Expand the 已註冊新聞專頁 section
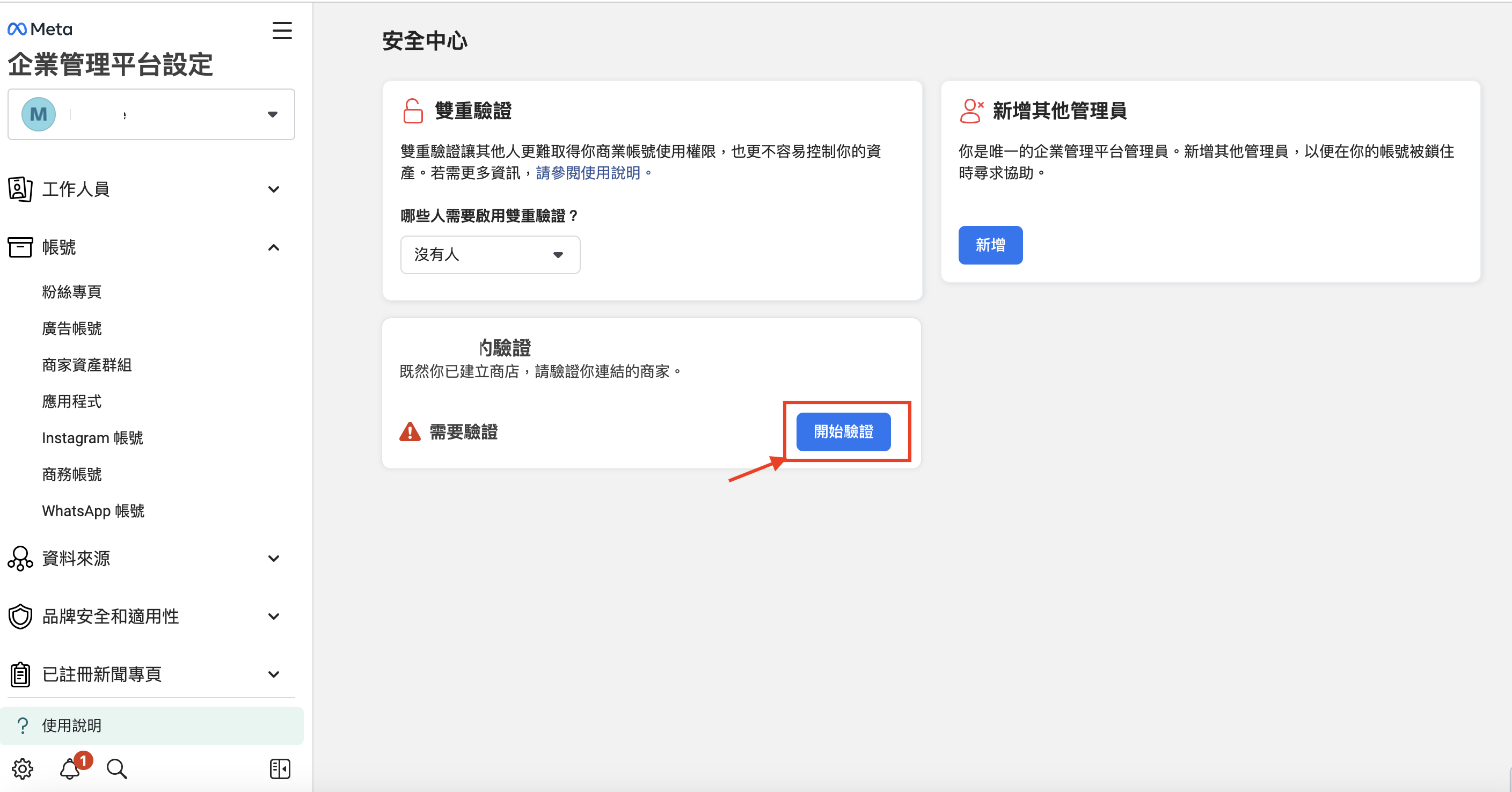The width and height of the screenshot is (1512, 792). [x=274, y=674]
